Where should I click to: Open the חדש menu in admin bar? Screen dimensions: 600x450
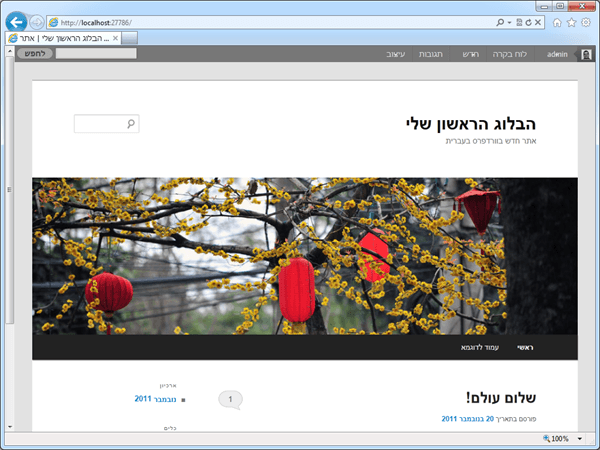click(x=470, y=54)
